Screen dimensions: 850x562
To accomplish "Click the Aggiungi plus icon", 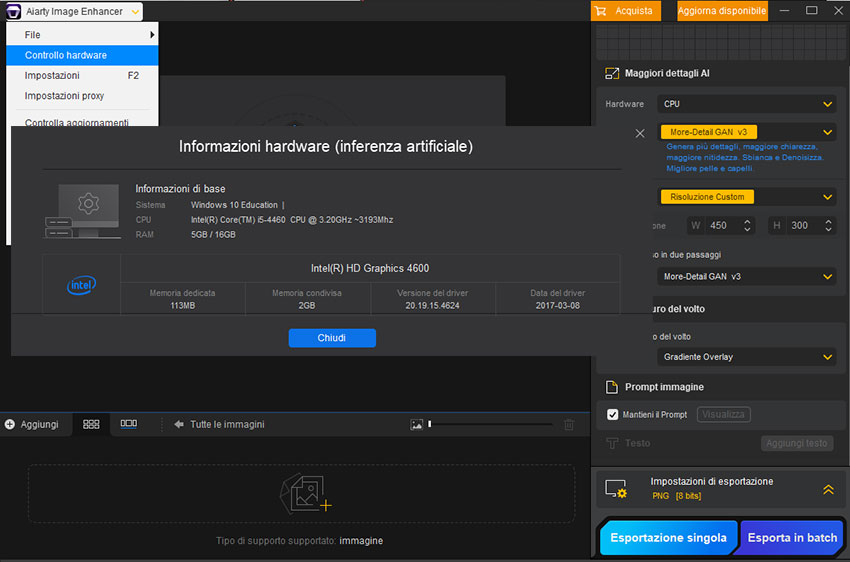I will click(10, 424).
